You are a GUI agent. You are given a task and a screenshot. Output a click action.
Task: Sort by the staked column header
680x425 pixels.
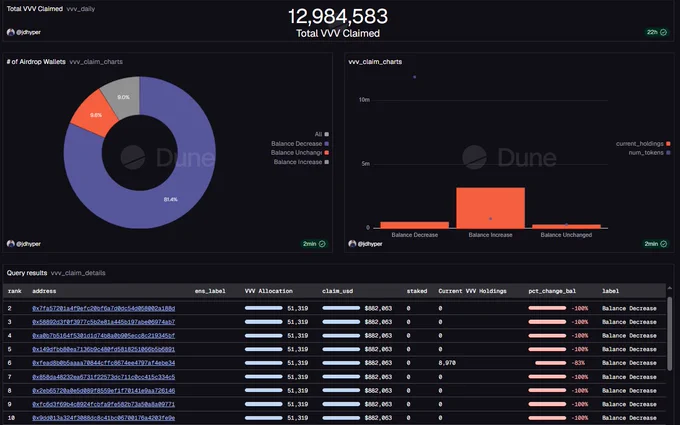point(417,291)
